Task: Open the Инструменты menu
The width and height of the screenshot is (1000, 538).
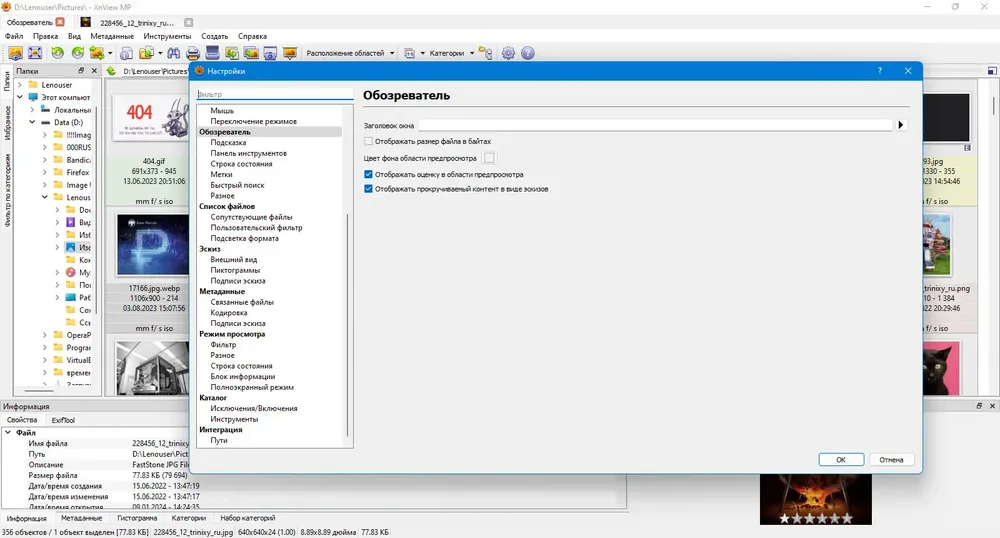Action: pos(167,36)
